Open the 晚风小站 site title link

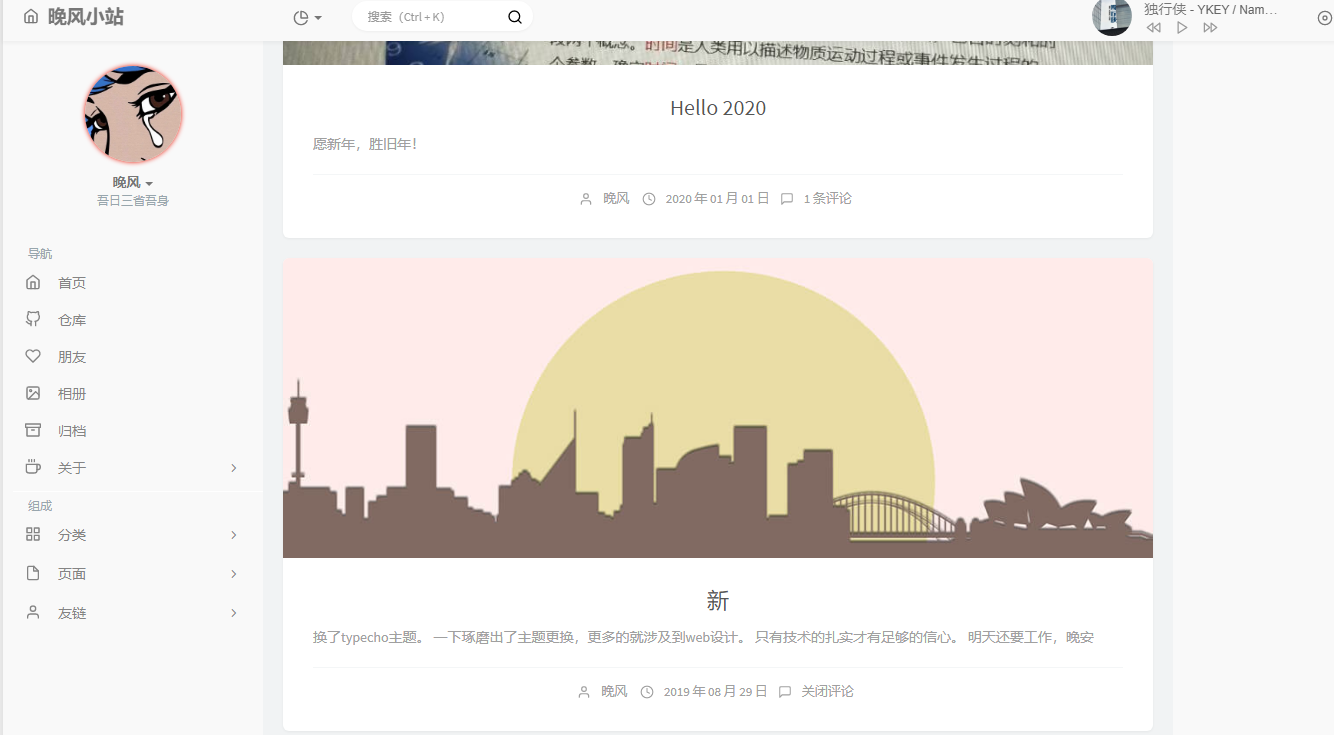[x=85, y=17]
